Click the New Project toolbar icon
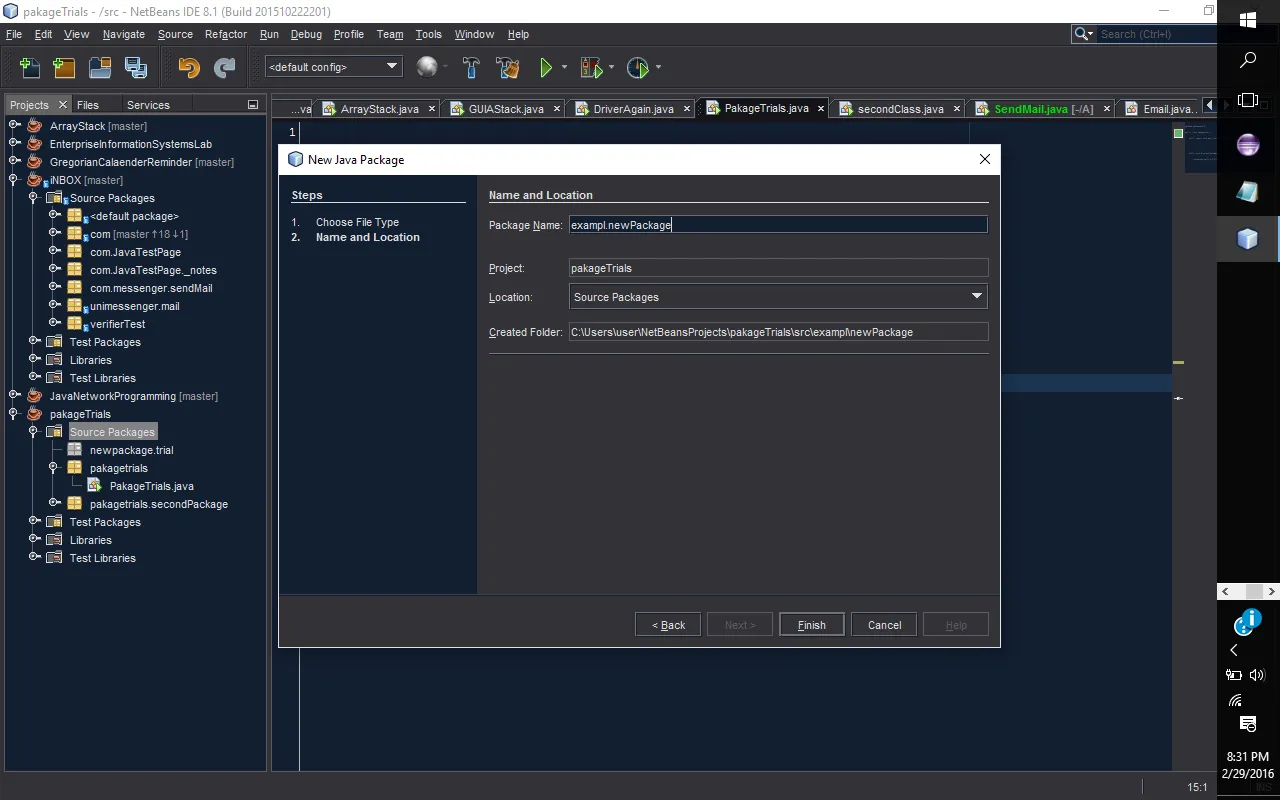Image resolution: width=1280 pixels, height=800 pixels. point(64,68)
